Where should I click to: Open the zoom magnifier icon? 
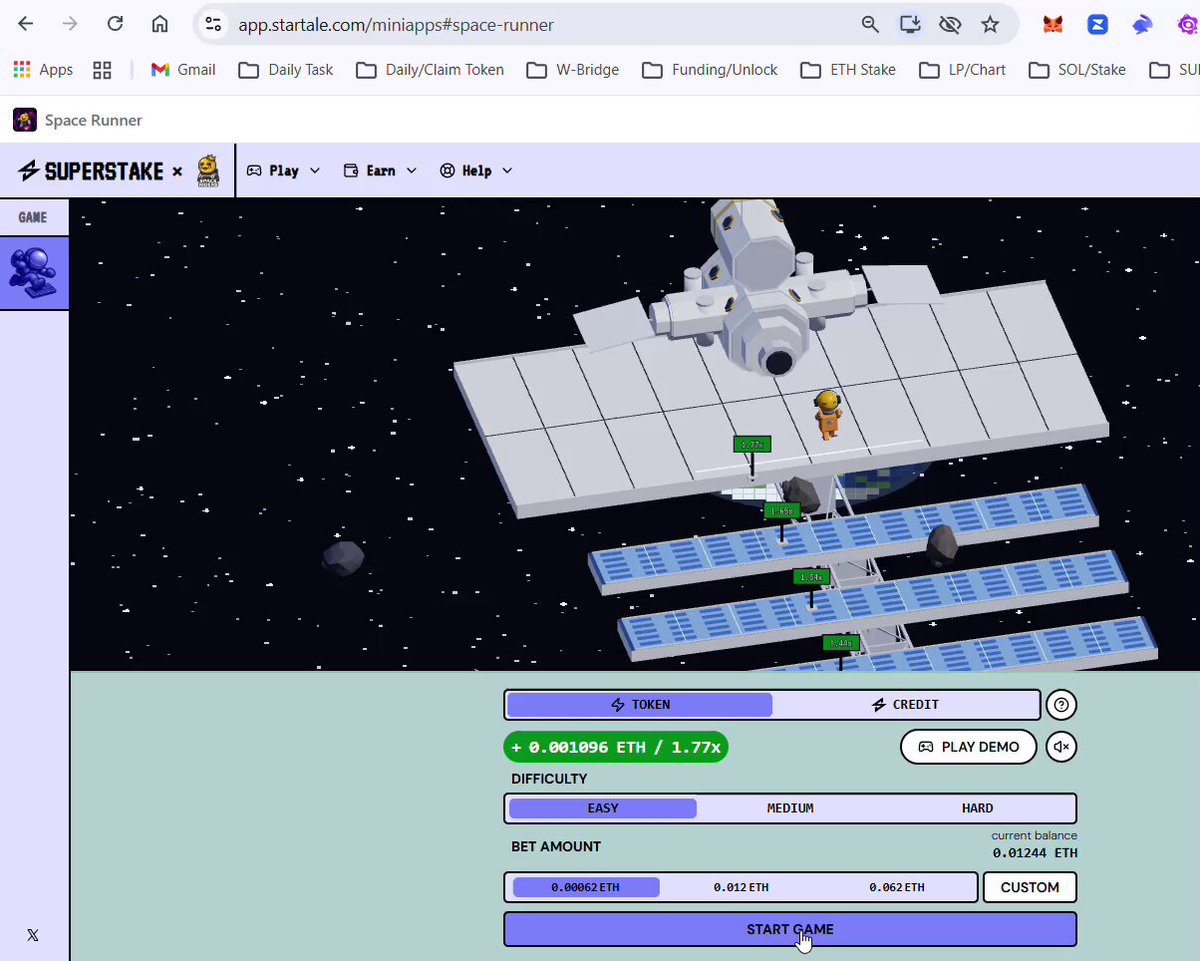click(x=870, y=24)
